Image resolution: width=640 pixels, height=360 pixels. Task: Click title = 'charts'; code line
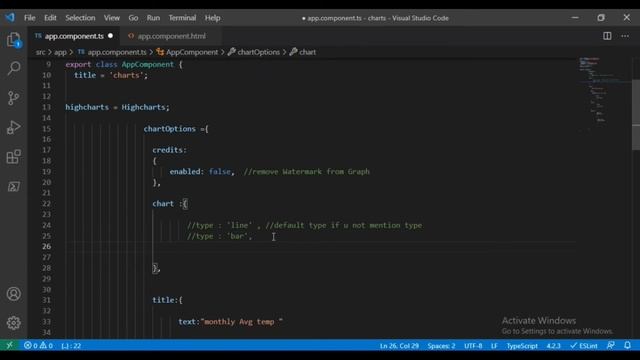point(111,75)
